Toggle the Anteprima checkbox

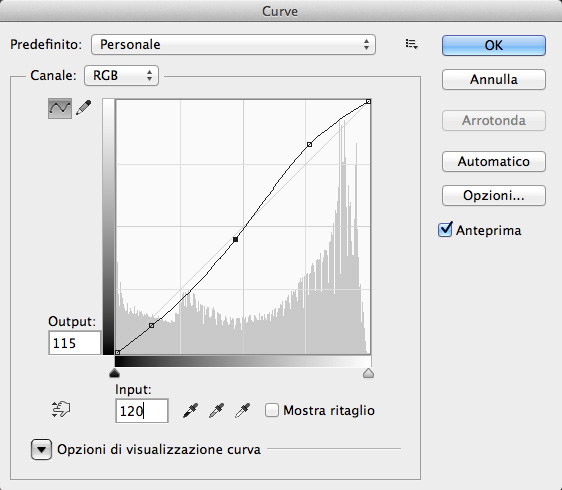(x=445, y=229)
